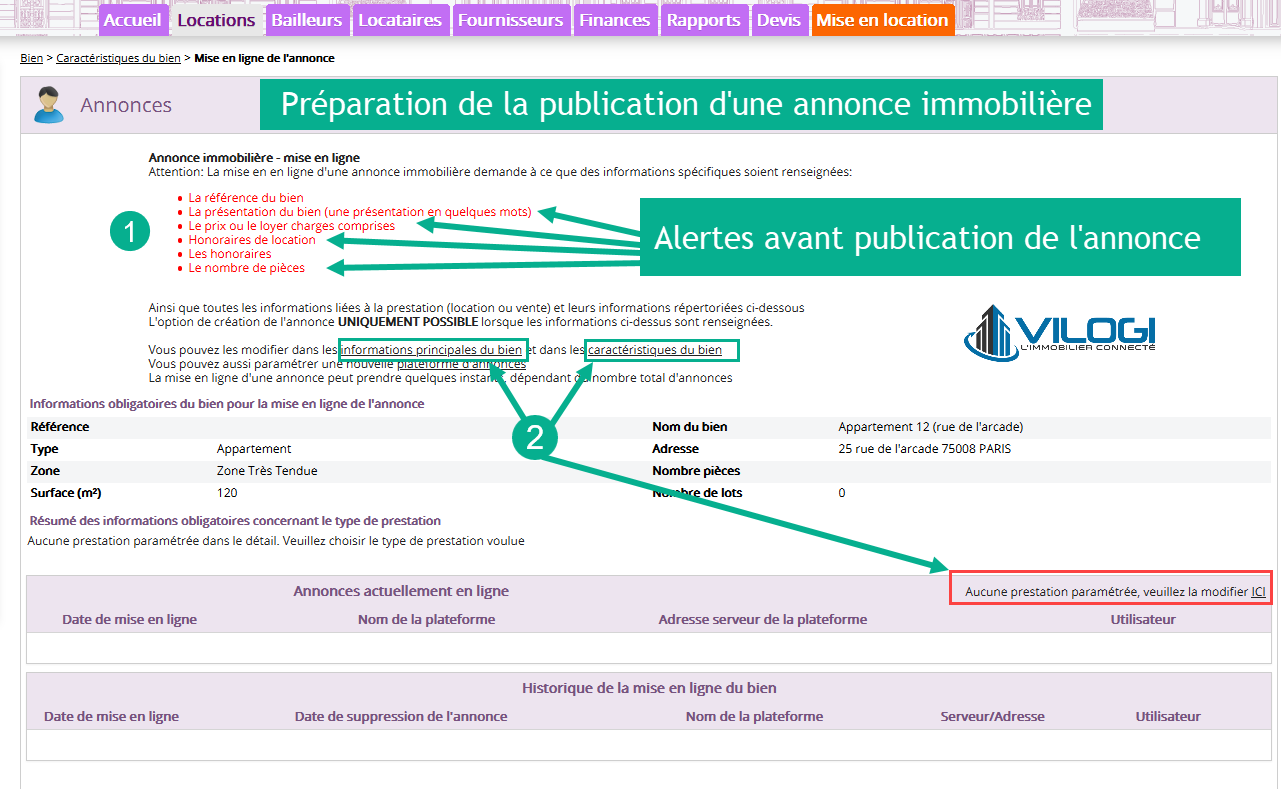Open the informations principales du bien link
The image size is (1281, 789).
point(432,350)
